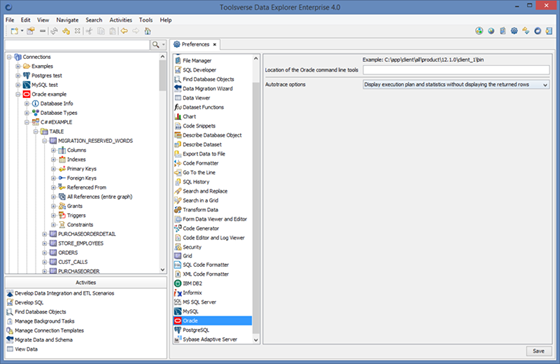
Task: Select the IBM DB2 icon
Action: [x=178, y=283]
